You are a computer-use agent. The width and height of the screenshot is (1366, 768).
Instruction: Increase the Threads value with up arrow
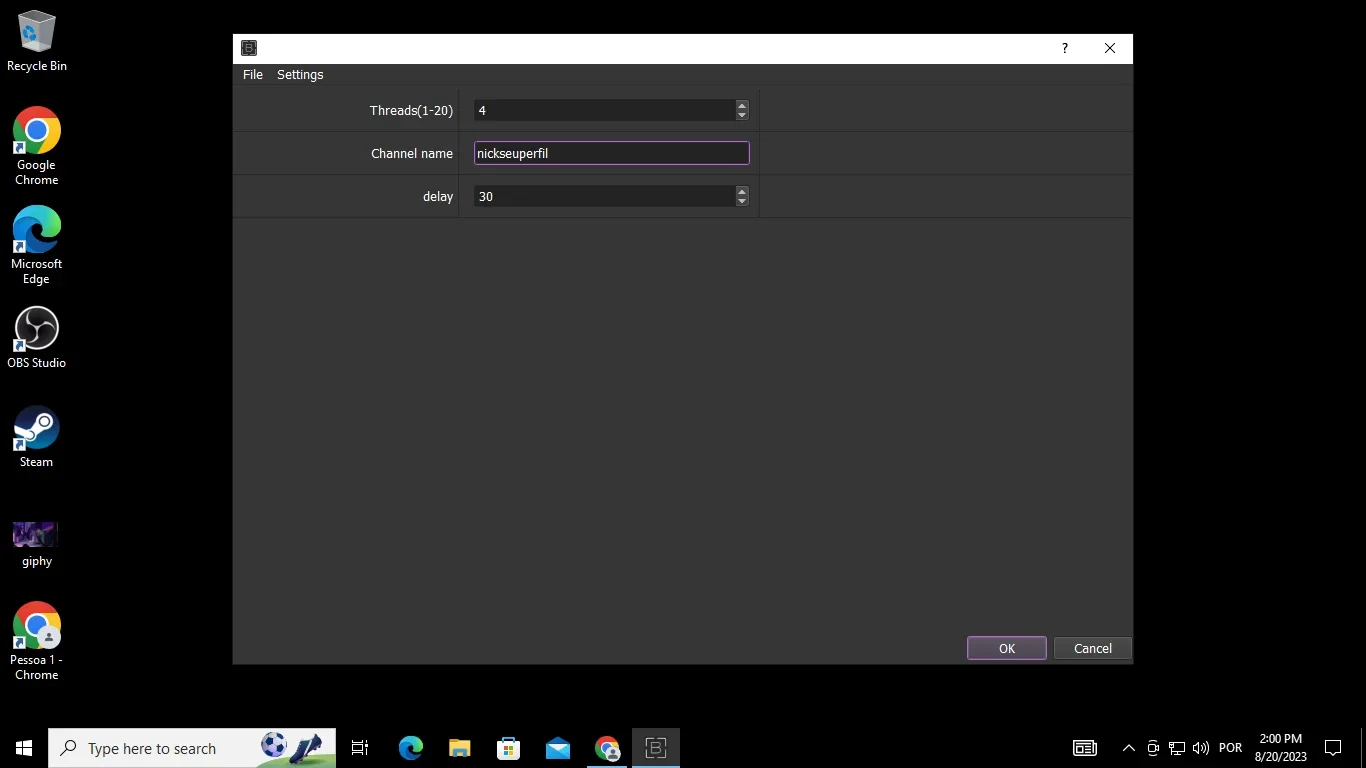[x=742, y=105]
